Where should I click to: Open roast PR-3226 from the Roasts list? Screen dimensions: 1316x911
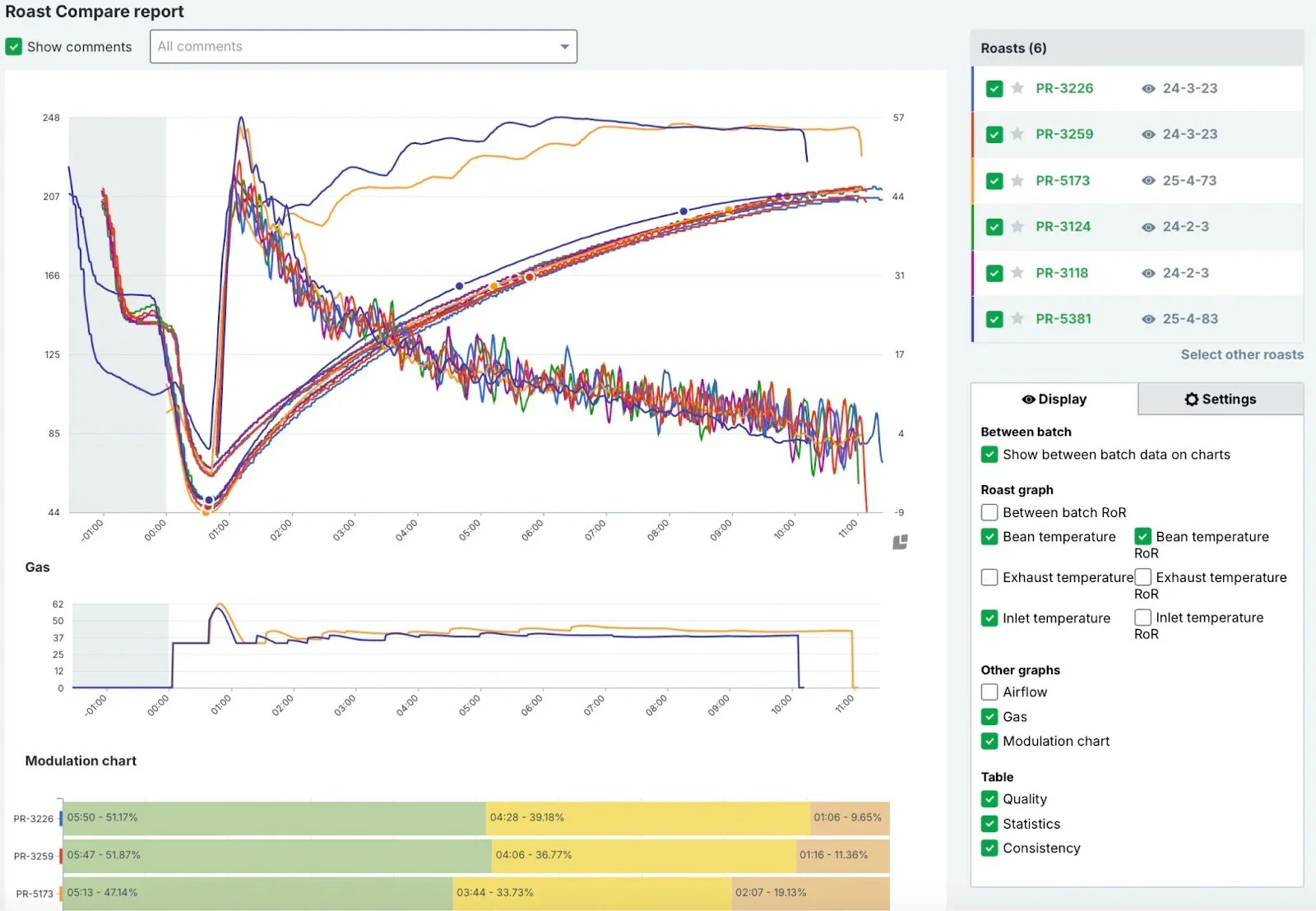(x=1064, y=88)
